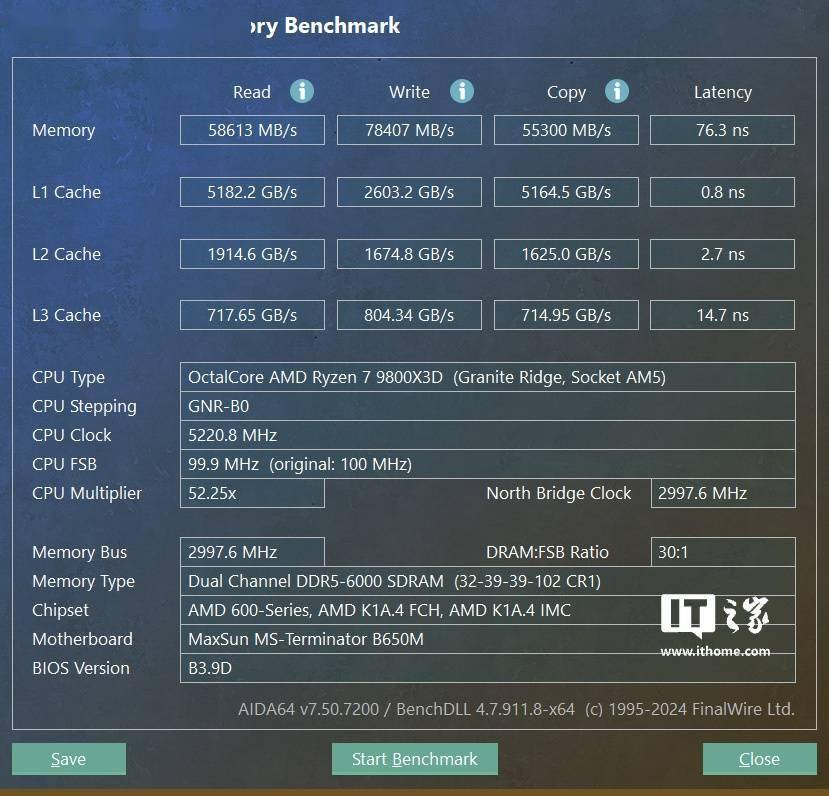Click the CPU Type field Ryzen 7 9800X3D
The height and width of the screenshot is (796, 829).
(x=487, y=377)
